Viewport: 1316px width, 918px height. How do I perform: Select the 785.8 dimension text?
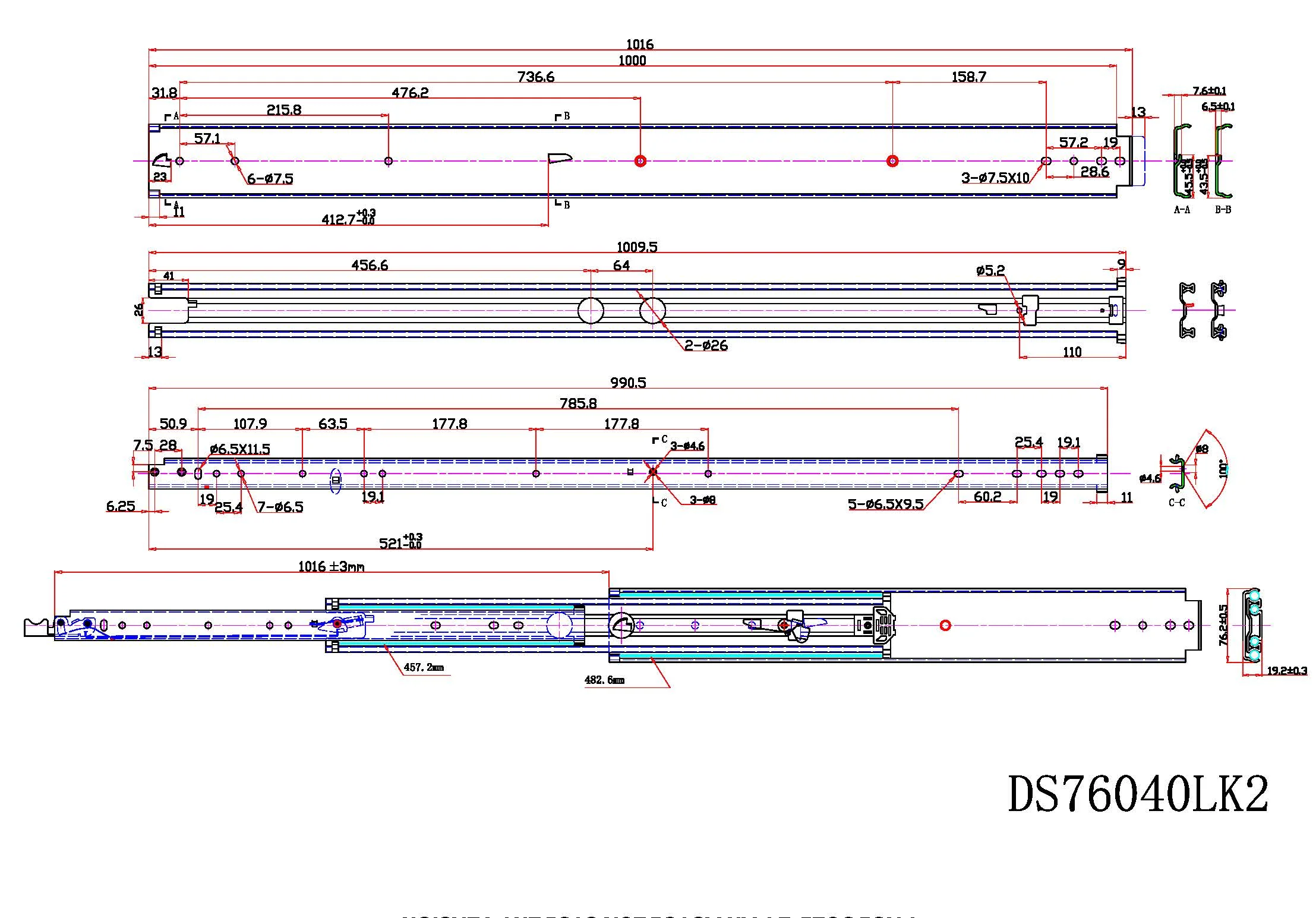tap(578, 403)
